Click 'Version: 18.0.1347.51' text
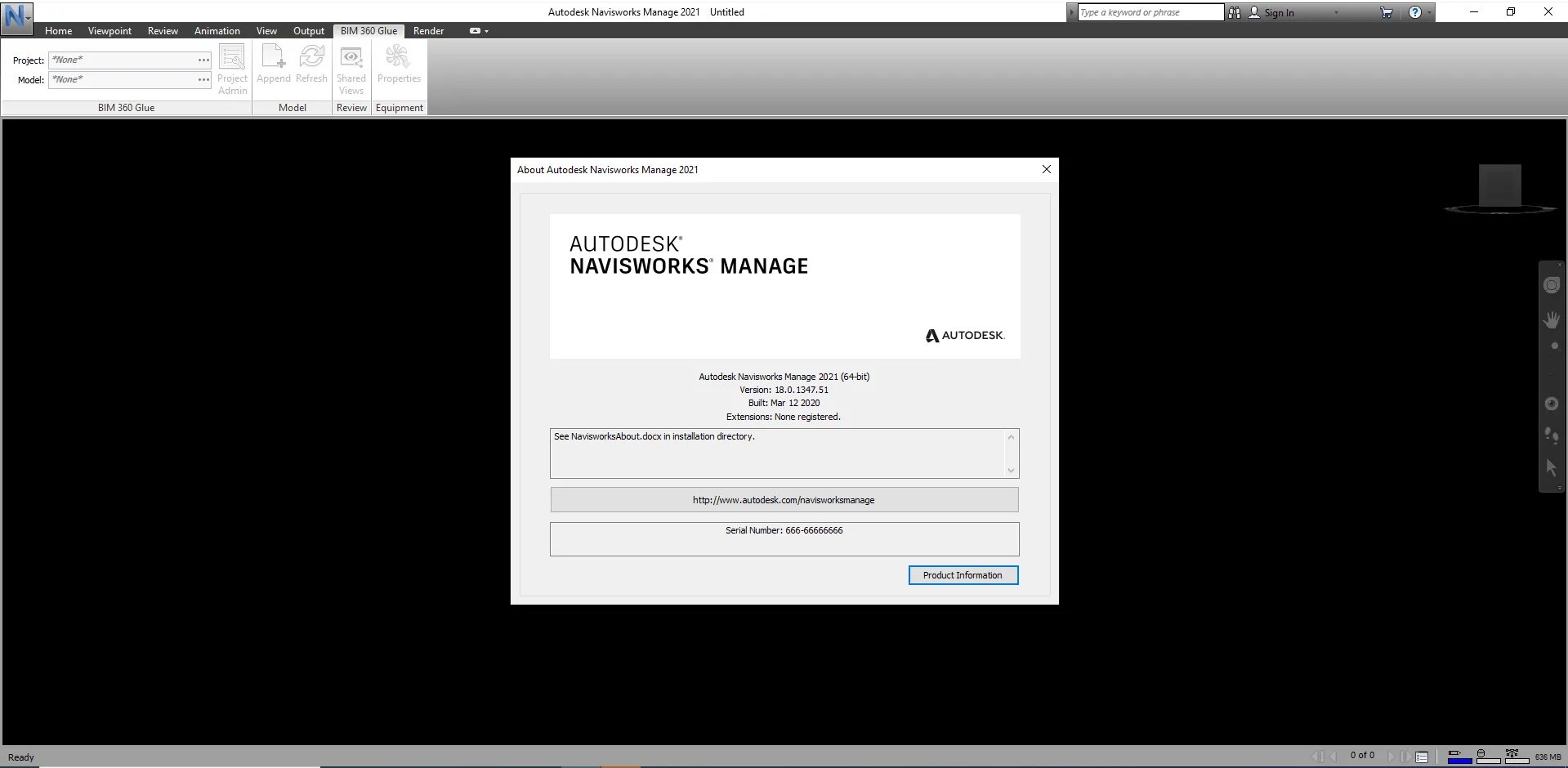The width and height of the screenshot is (1568, 768). coord(784,390)
